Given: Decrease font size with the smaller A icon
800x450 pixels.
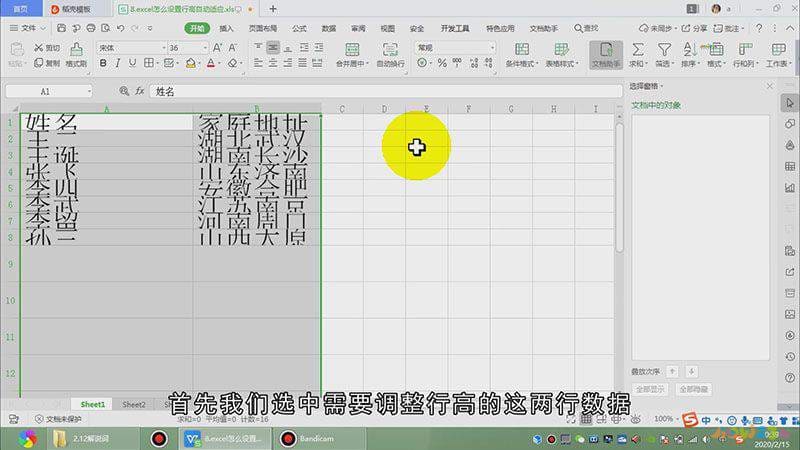Looking at the screenshot, I should 232,47.
